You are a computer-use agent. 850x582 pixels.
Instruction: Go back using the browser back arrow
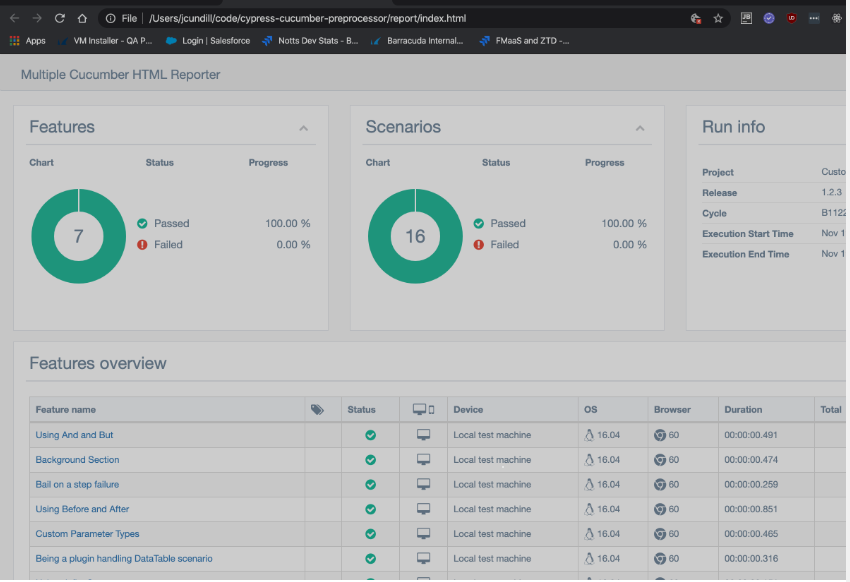tap(15, 18)
